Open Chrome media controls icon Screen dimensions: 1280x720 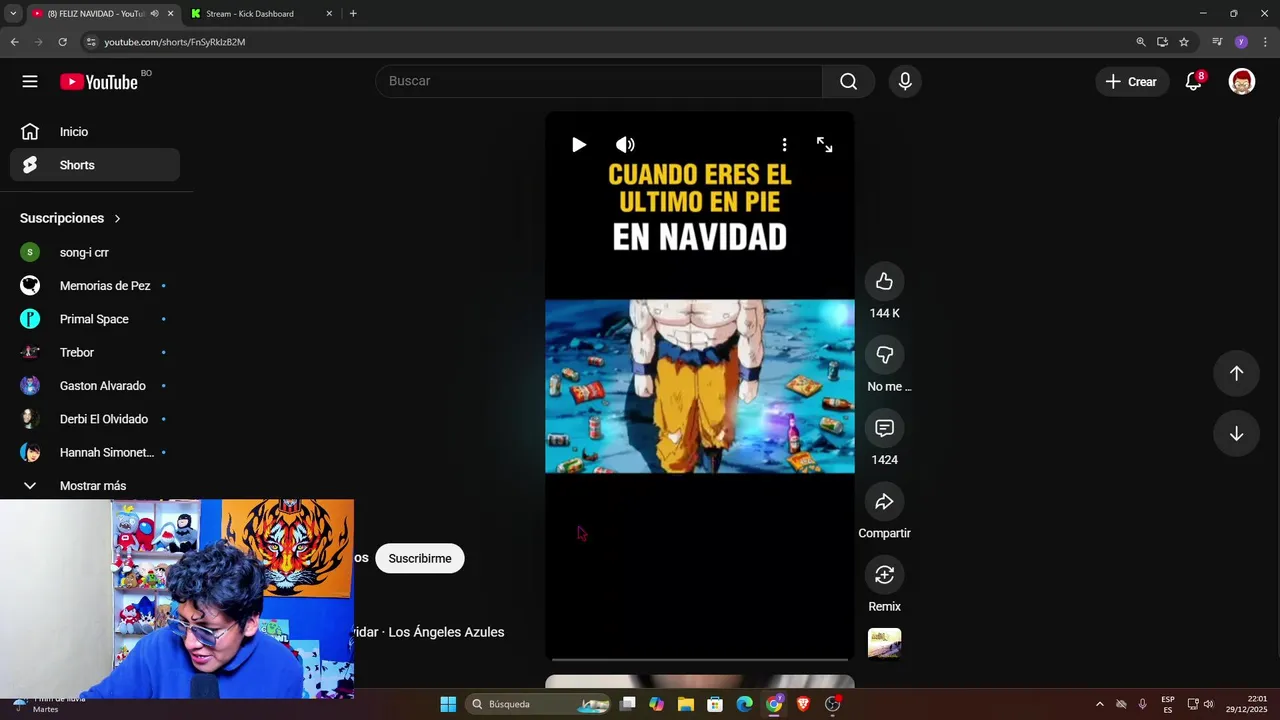(1217, 42)
